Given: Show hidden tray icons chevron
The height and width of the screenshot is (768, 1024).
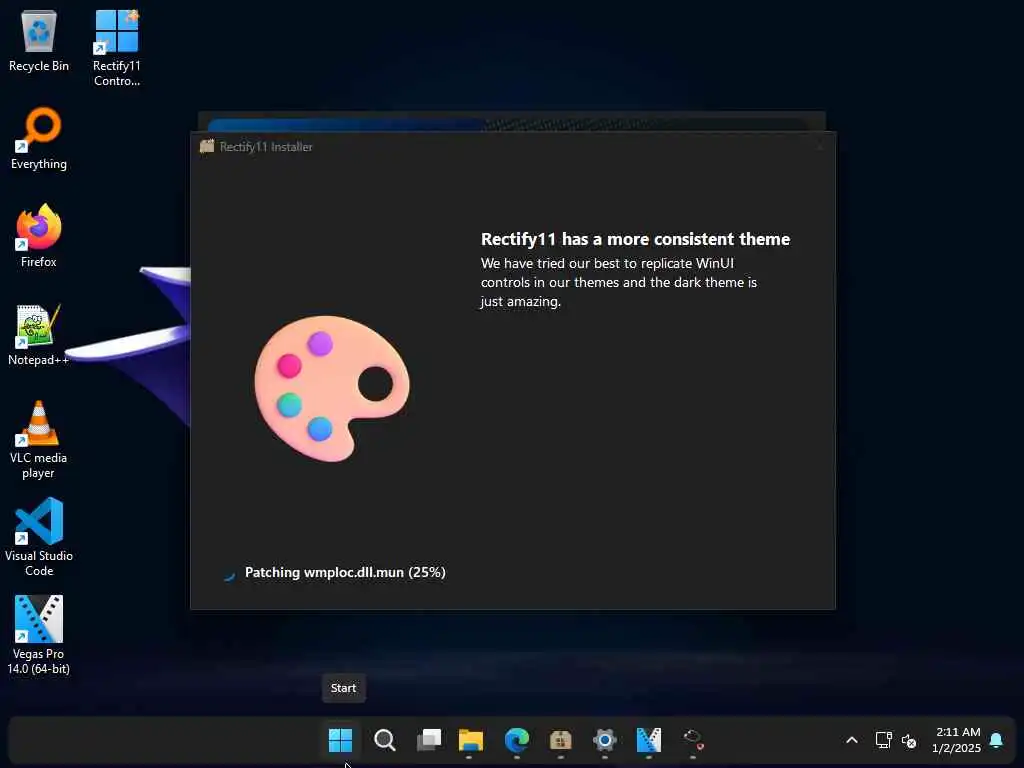Looking at the screenshot, I should (x=852, y=740).
